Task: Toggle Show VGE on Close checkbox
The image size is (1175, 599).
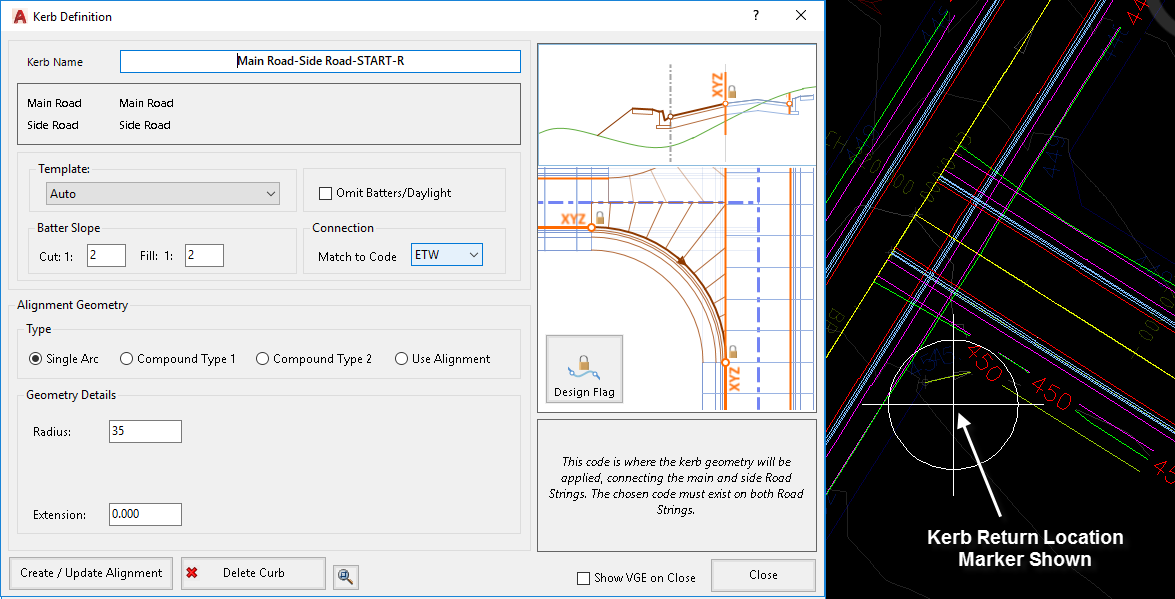Action: [584, 578]
